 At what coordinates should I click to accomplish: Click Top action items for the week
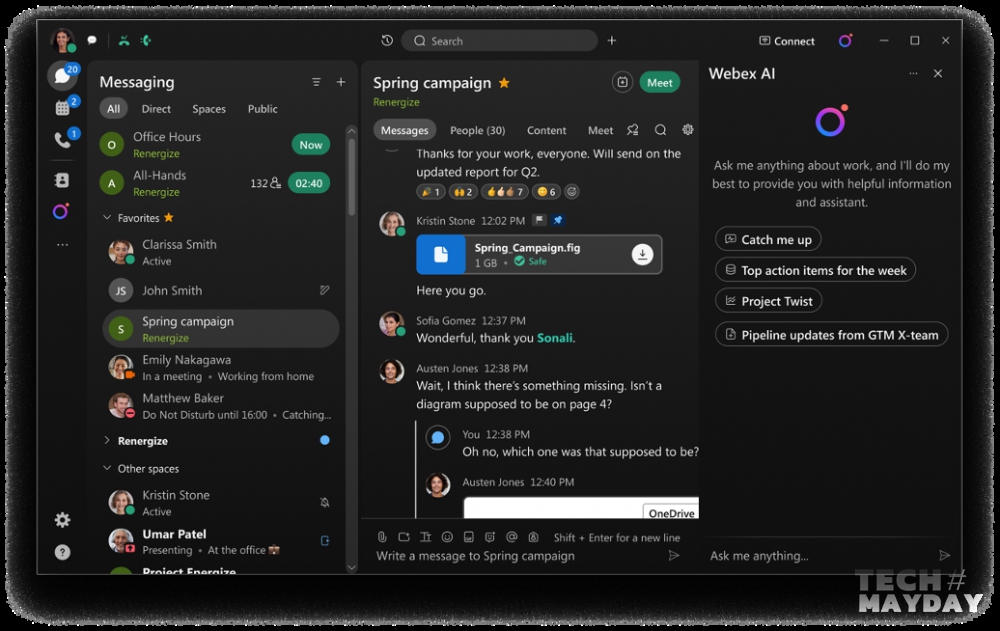[x=815, y=270]
